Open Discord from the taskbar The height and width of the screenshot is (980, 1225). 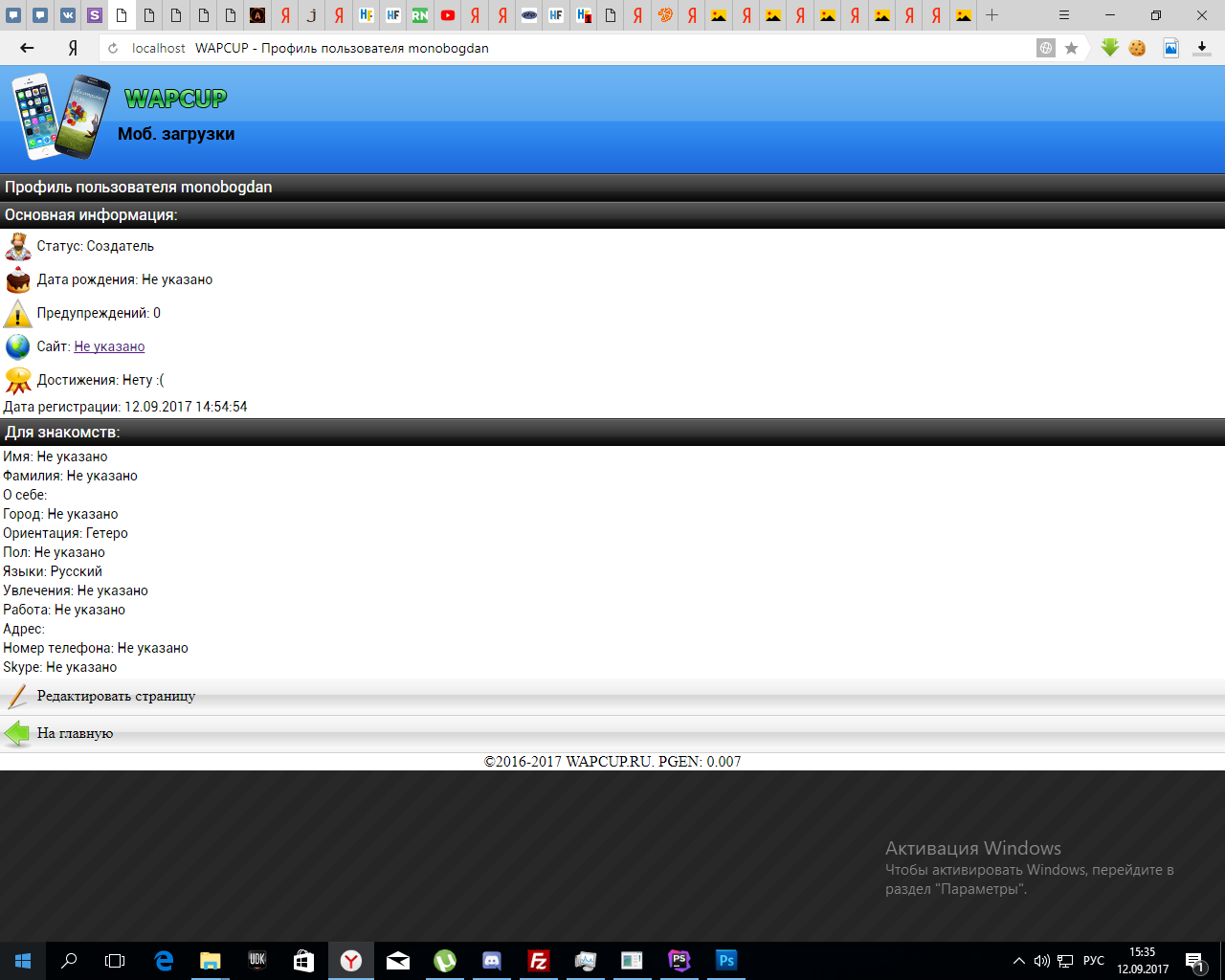pos(492,961)
